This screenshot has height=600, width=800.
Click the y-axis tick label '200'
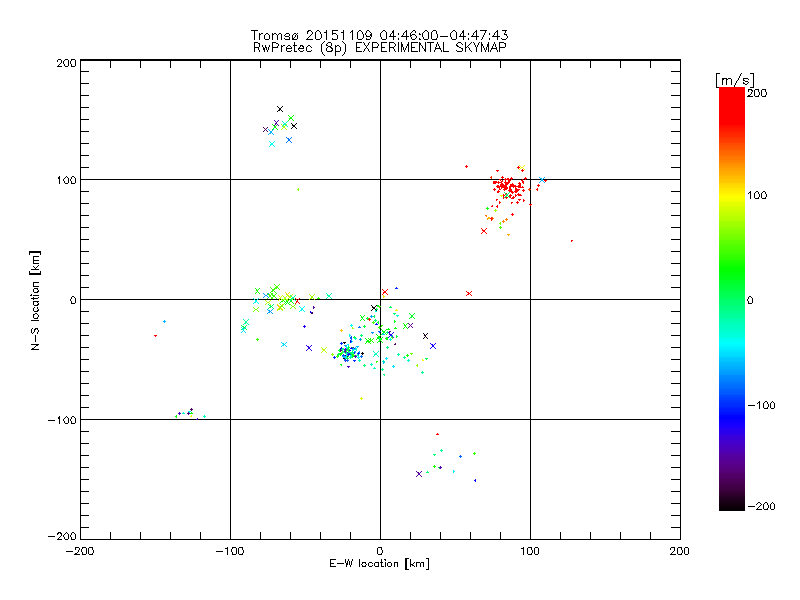66,63
